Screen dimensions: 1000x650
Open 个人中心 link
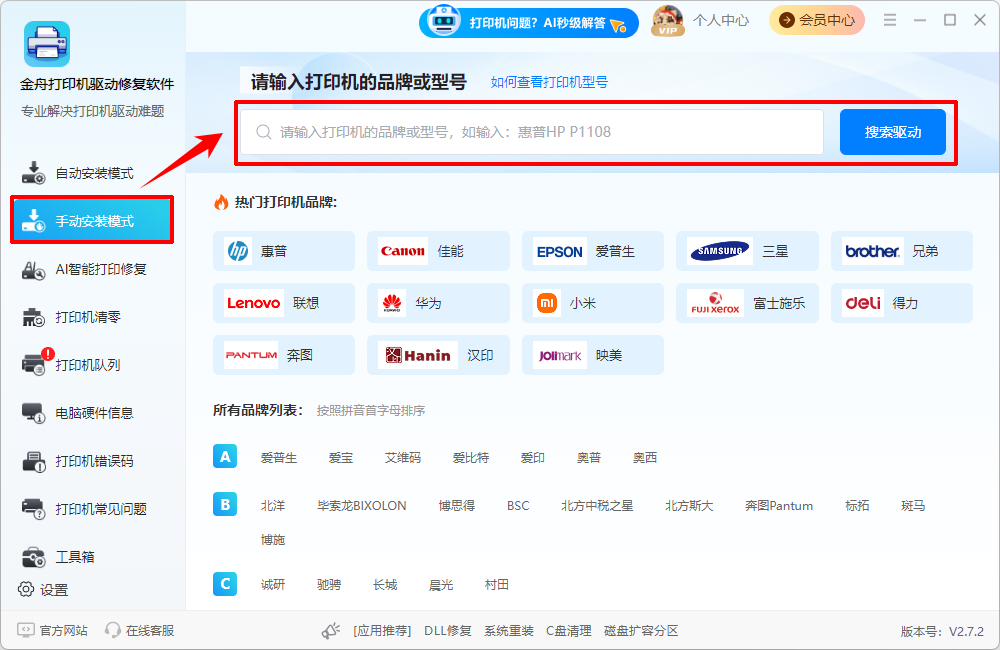click(721, 20)
